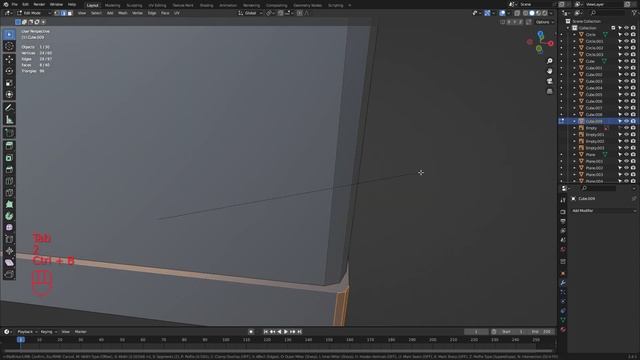Enable edge select mode

tap(63, 13)
